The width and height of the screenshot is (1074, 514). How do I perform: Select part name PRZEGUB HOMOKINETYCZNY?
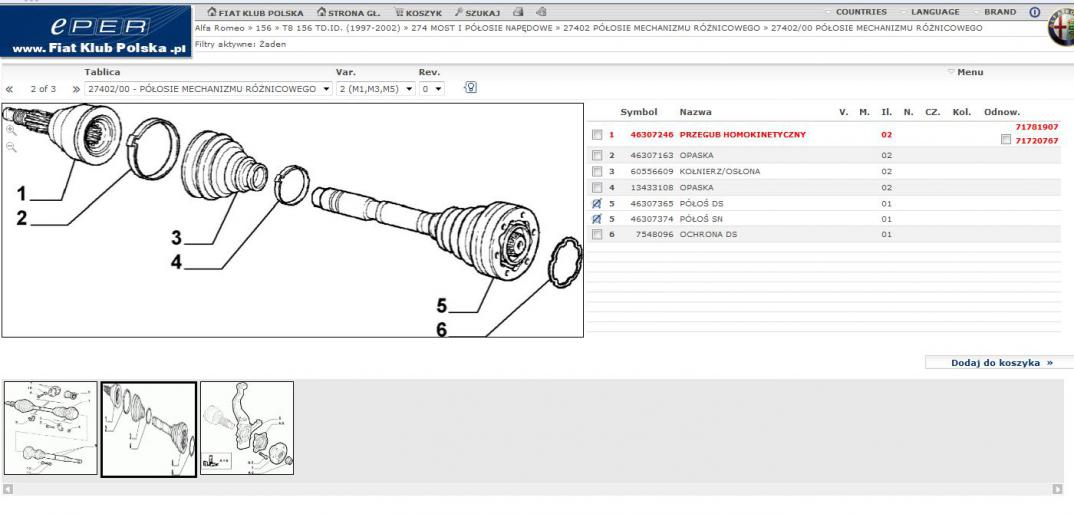click(x=742, y=135)
